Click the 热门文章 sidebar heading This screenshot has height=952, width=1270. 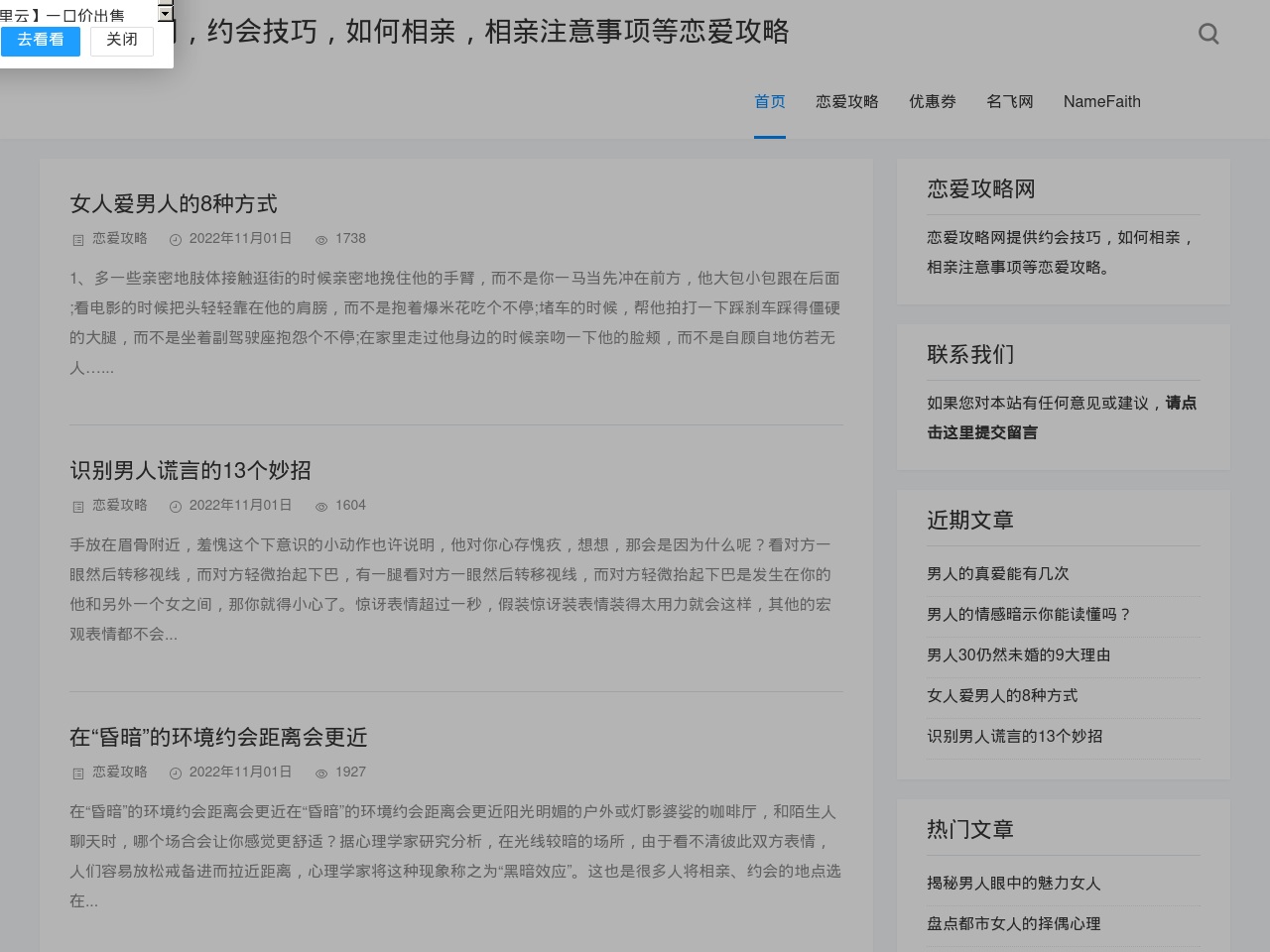coord(970,830)
